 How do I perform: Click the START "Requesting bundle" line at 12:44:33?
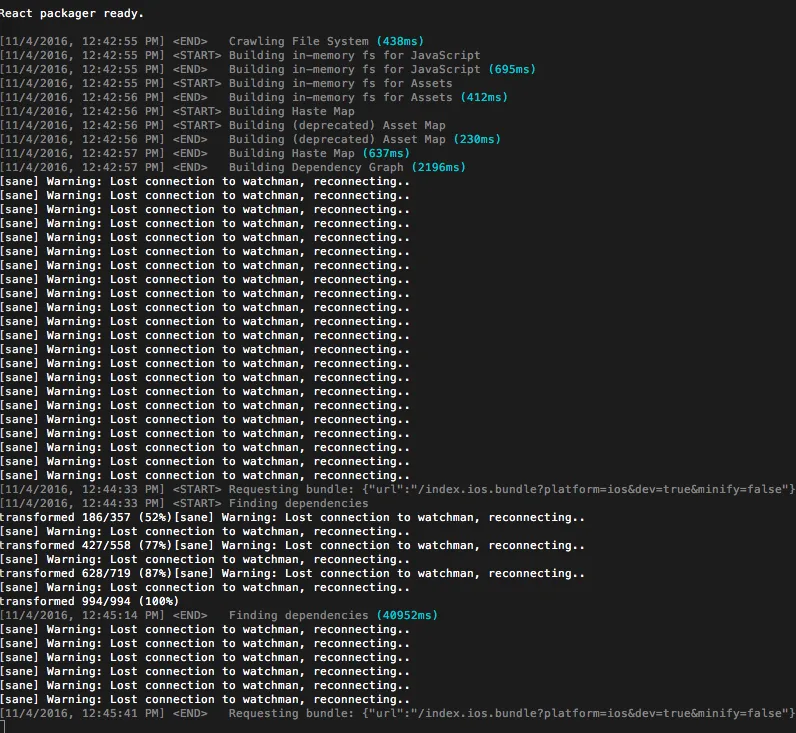coord(397,489)
